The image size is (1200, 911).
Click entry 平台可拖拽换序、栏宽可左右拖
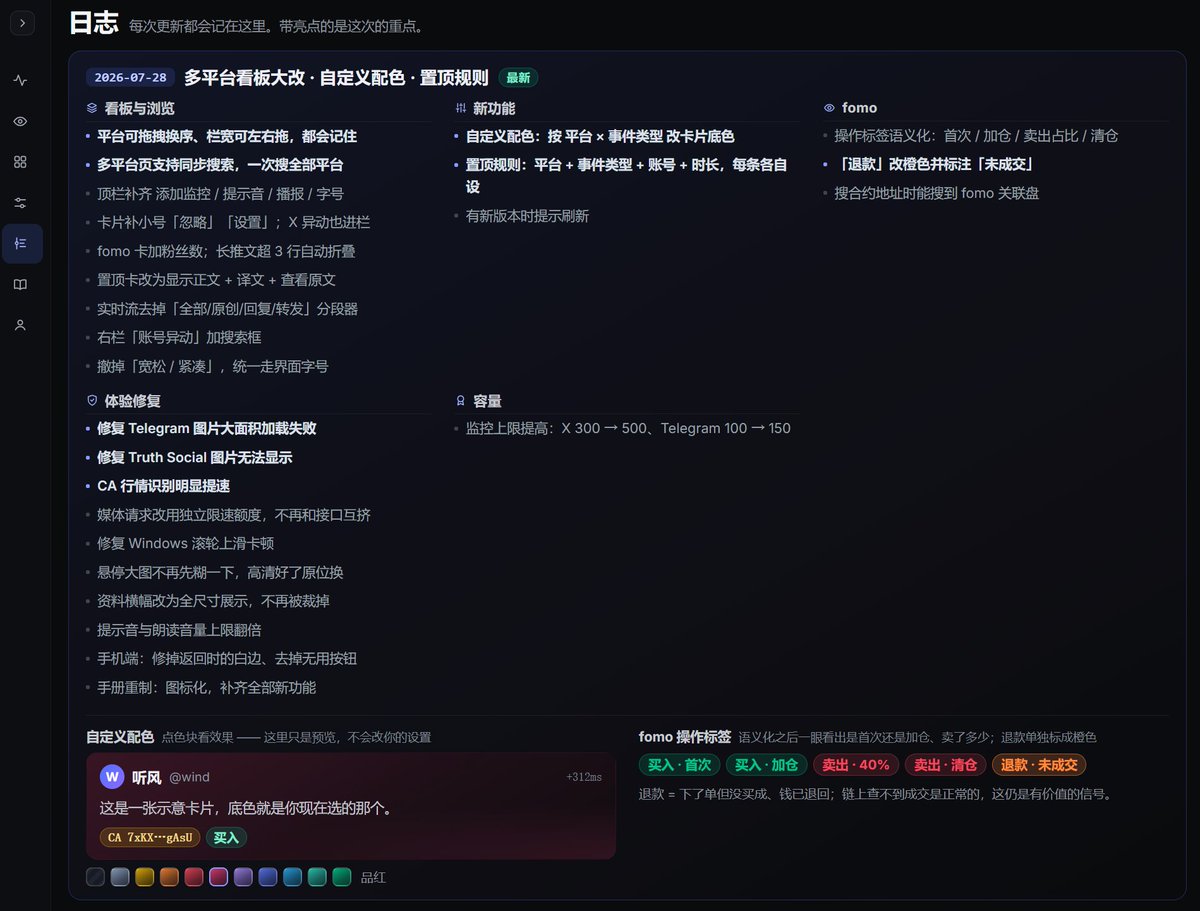click(x=227, y=136)
